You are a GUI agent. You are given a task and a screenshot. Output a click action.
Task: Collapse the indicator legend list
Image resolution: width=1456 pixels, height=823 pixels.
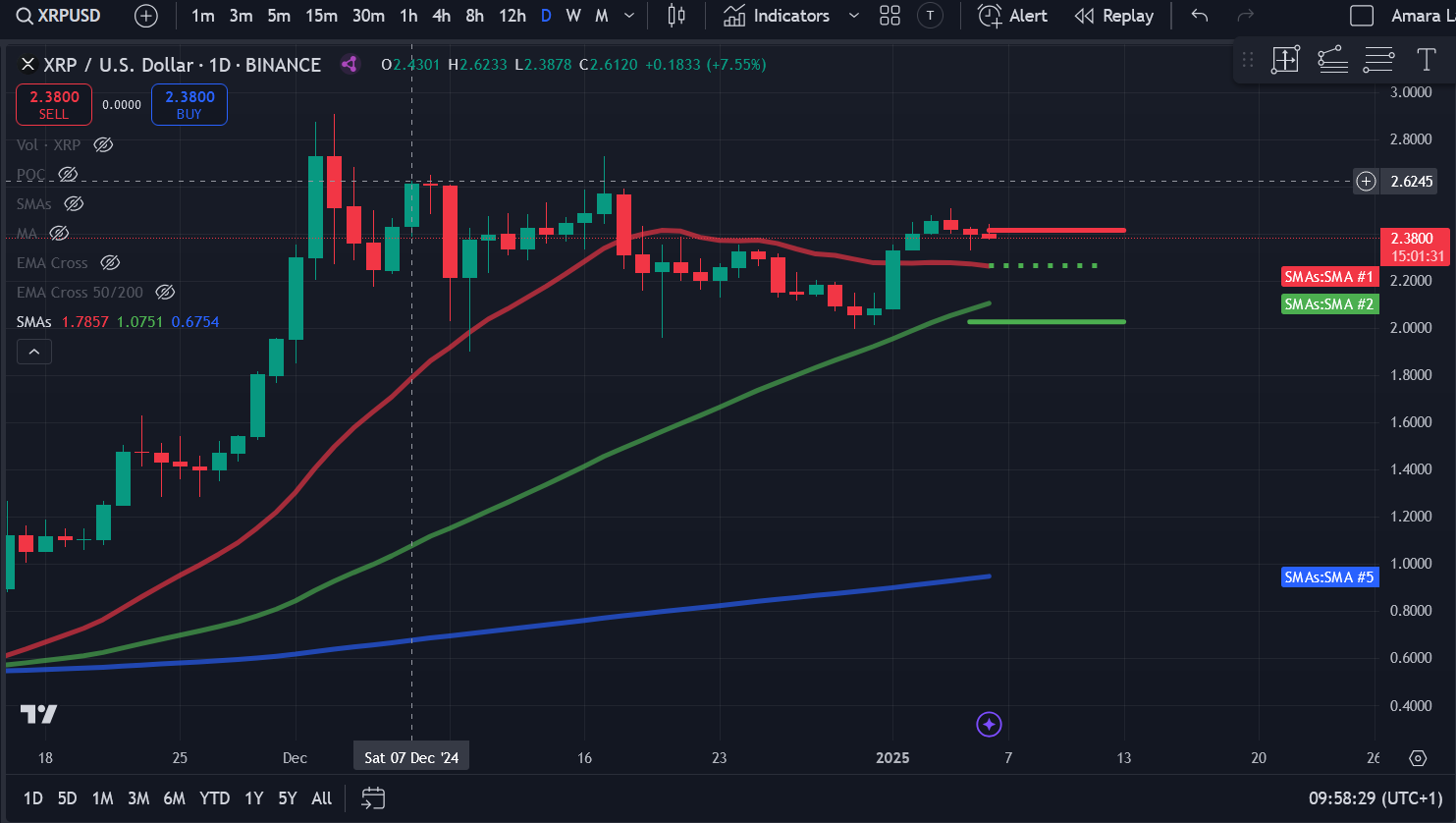click(33, 352)
